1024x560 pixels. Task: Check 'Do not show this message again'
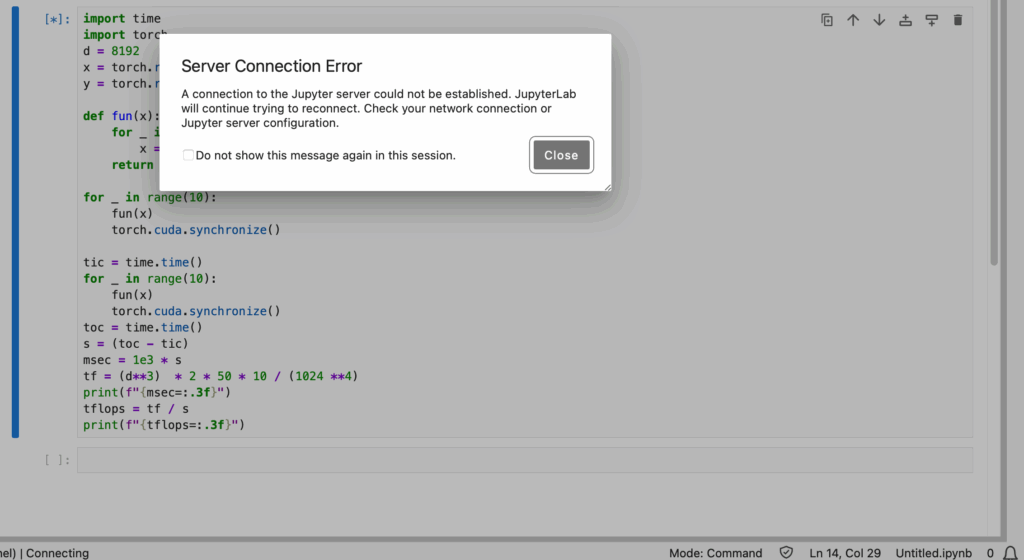[x=188, y=156]
